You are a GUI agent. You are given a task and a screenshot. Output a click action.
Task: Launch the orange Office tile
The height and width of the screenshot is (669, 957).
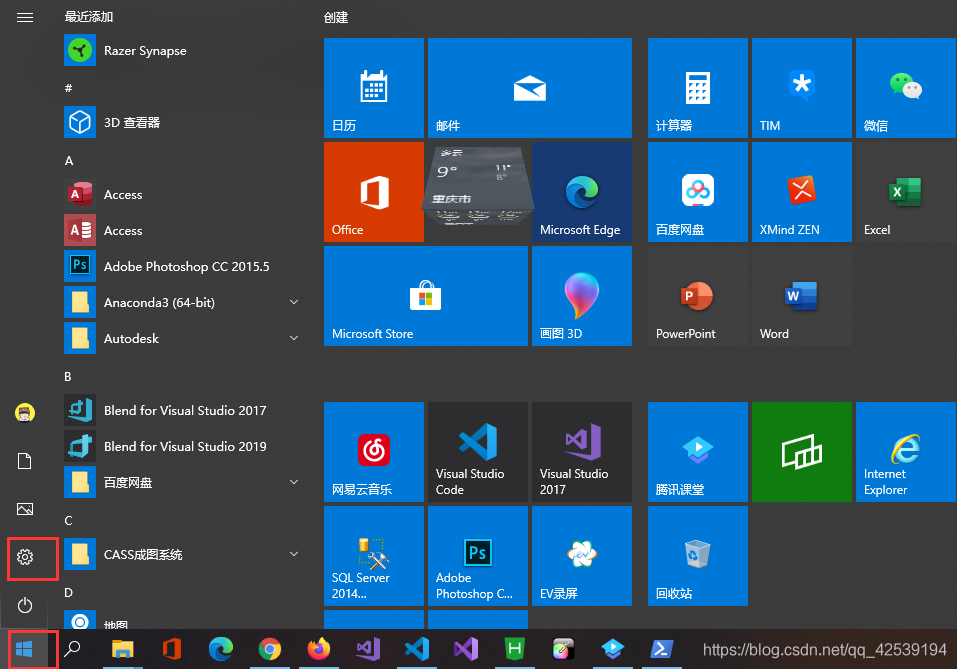click(x=374, y=192)
